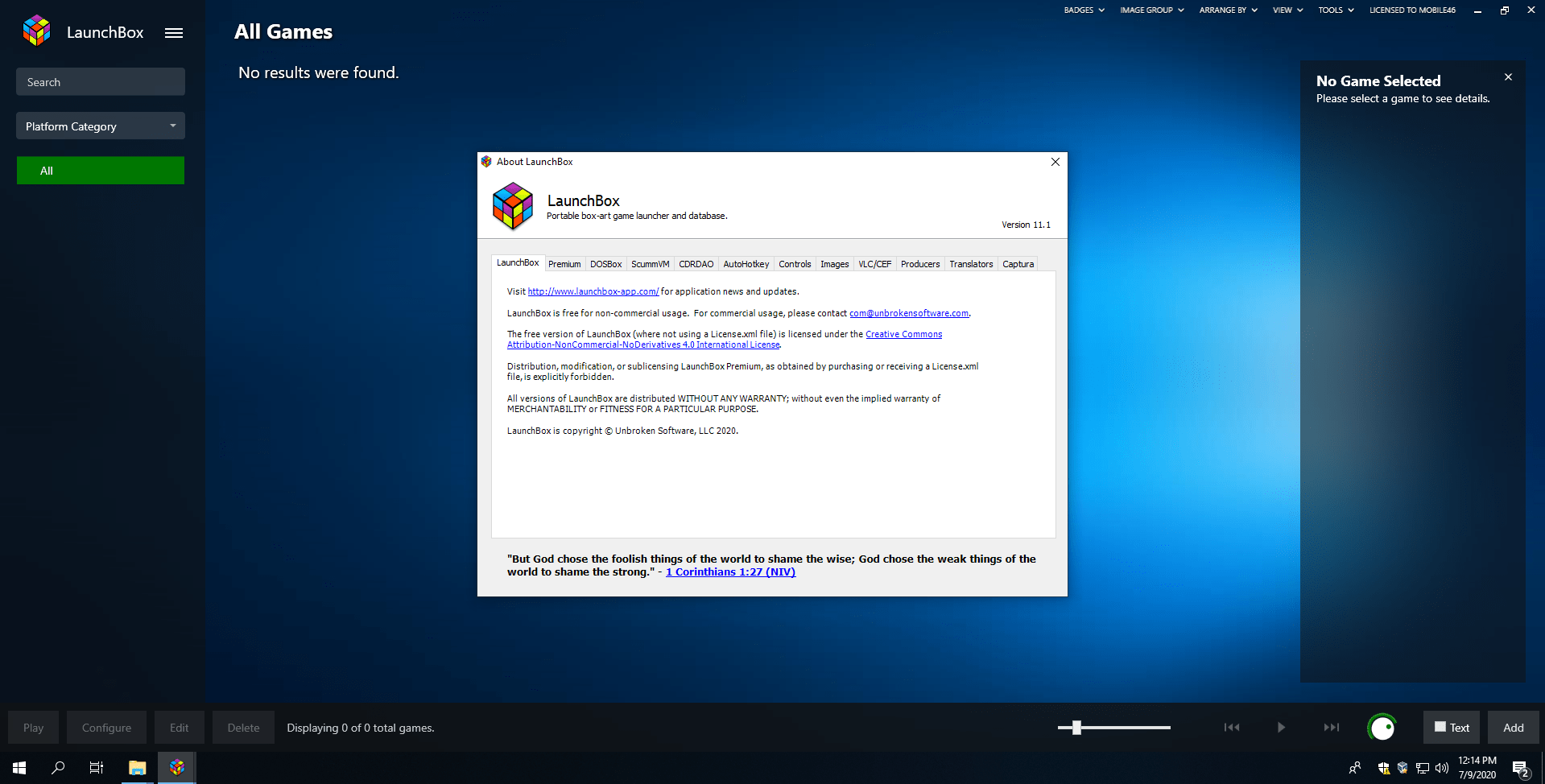Open the Arrange By dropdown menu
The height and width of the screenshot is (784, 1545).
tap(1228, 10)
